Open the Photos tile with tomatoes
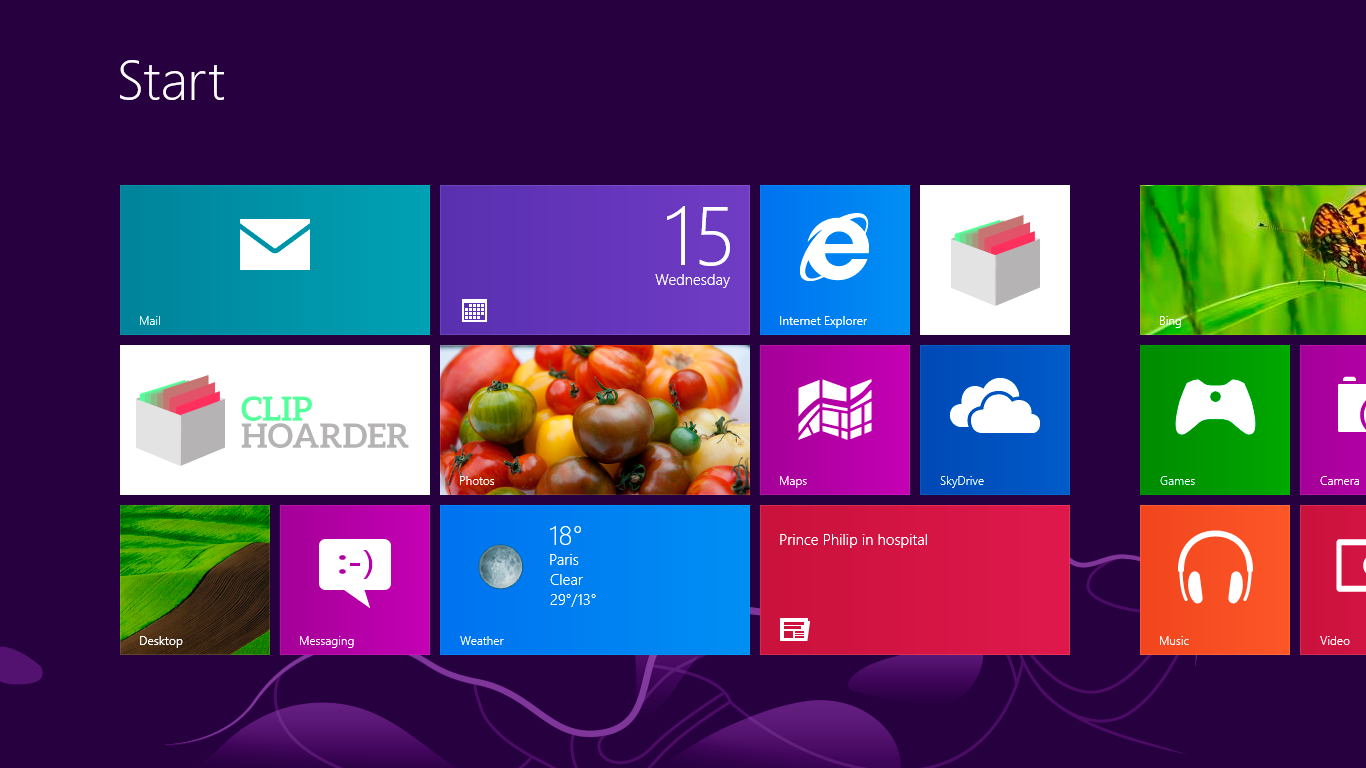 595,420
